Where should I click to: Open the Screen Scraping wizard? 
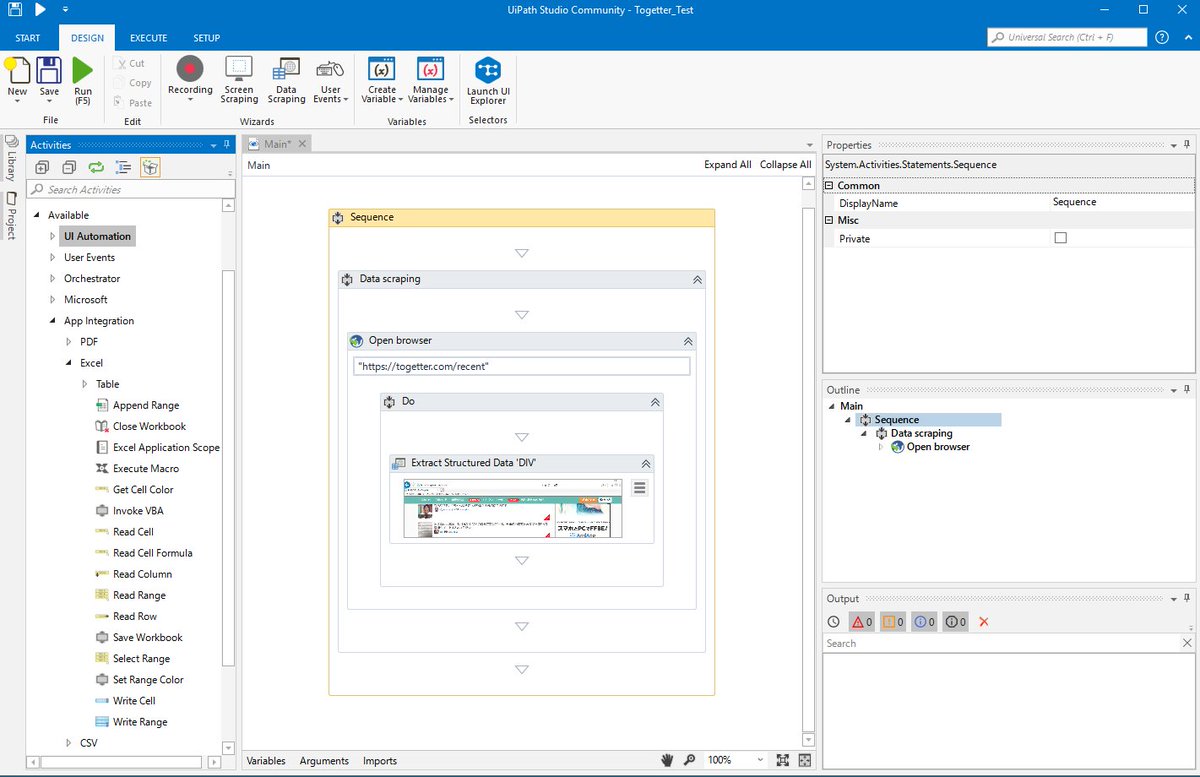(239, 69)
